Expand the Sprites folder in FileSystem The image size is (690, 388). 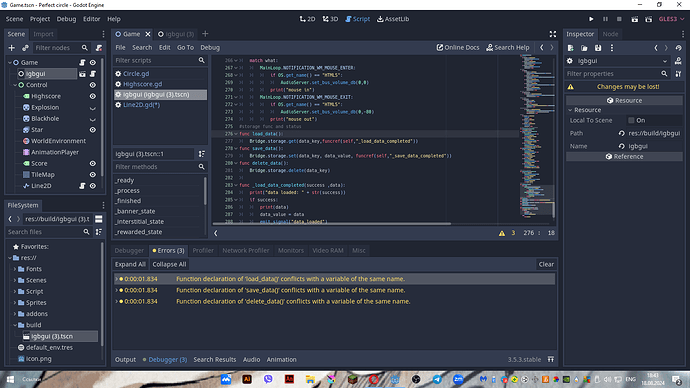pos(15,302)
